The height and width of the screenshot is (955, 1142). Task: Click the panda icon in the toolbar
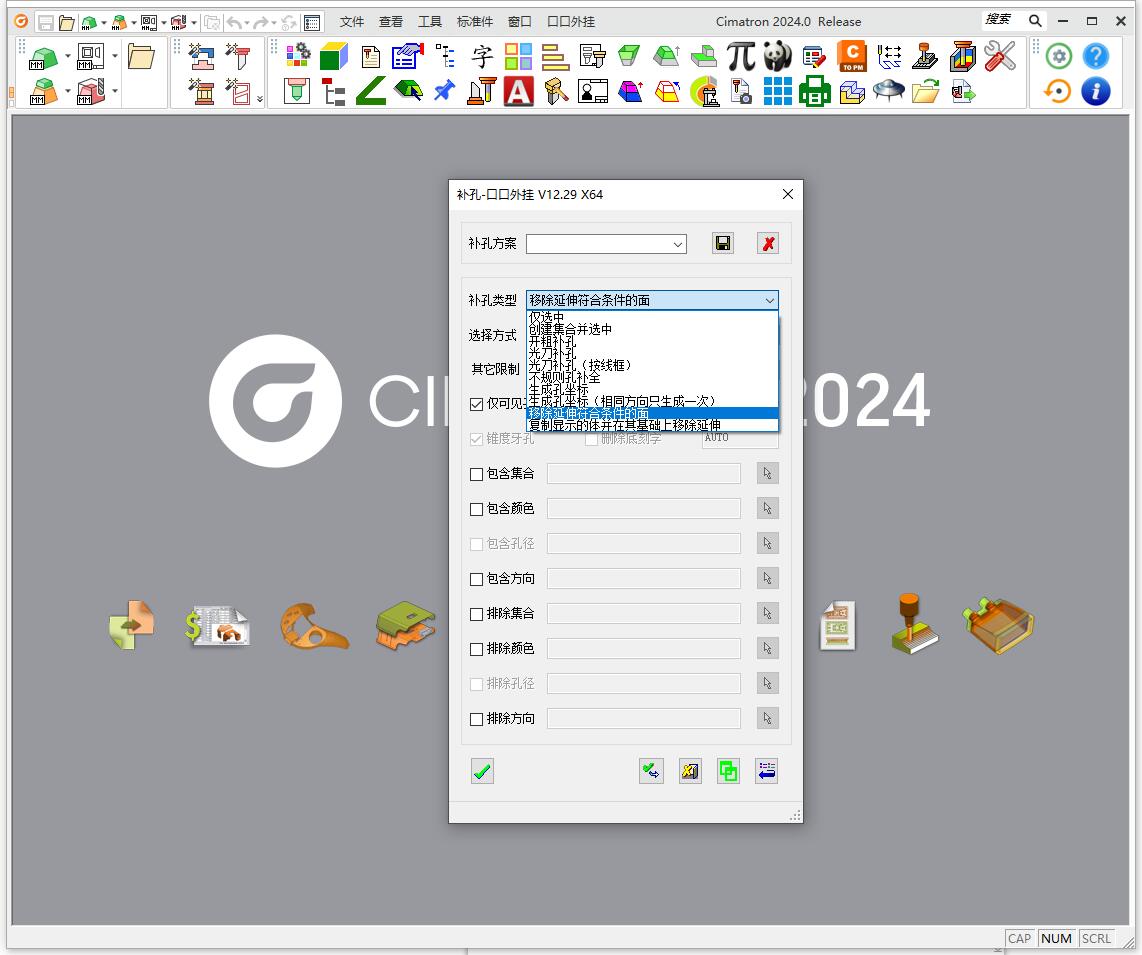(777, 56)
